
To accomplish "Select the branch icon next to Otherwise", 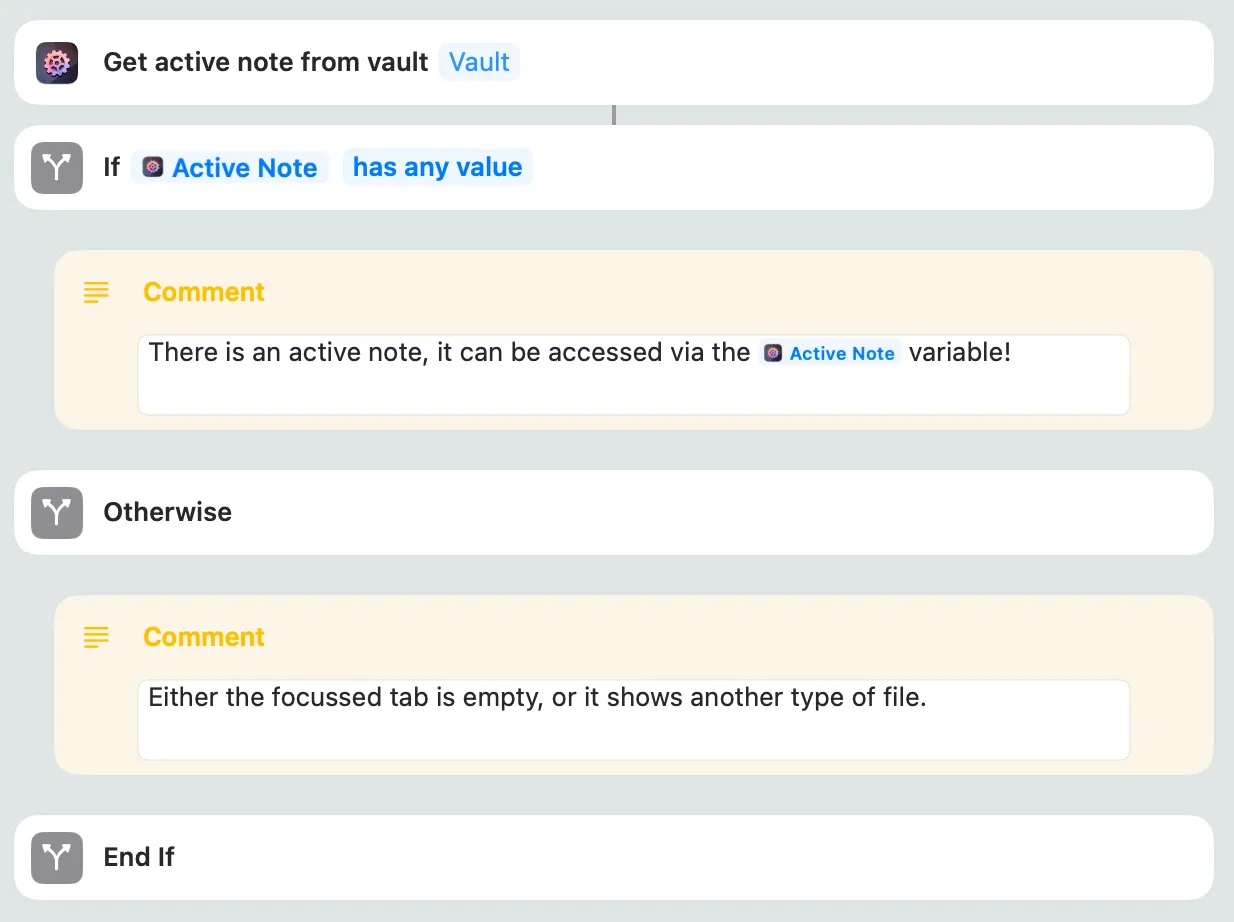I will (57, 512).
